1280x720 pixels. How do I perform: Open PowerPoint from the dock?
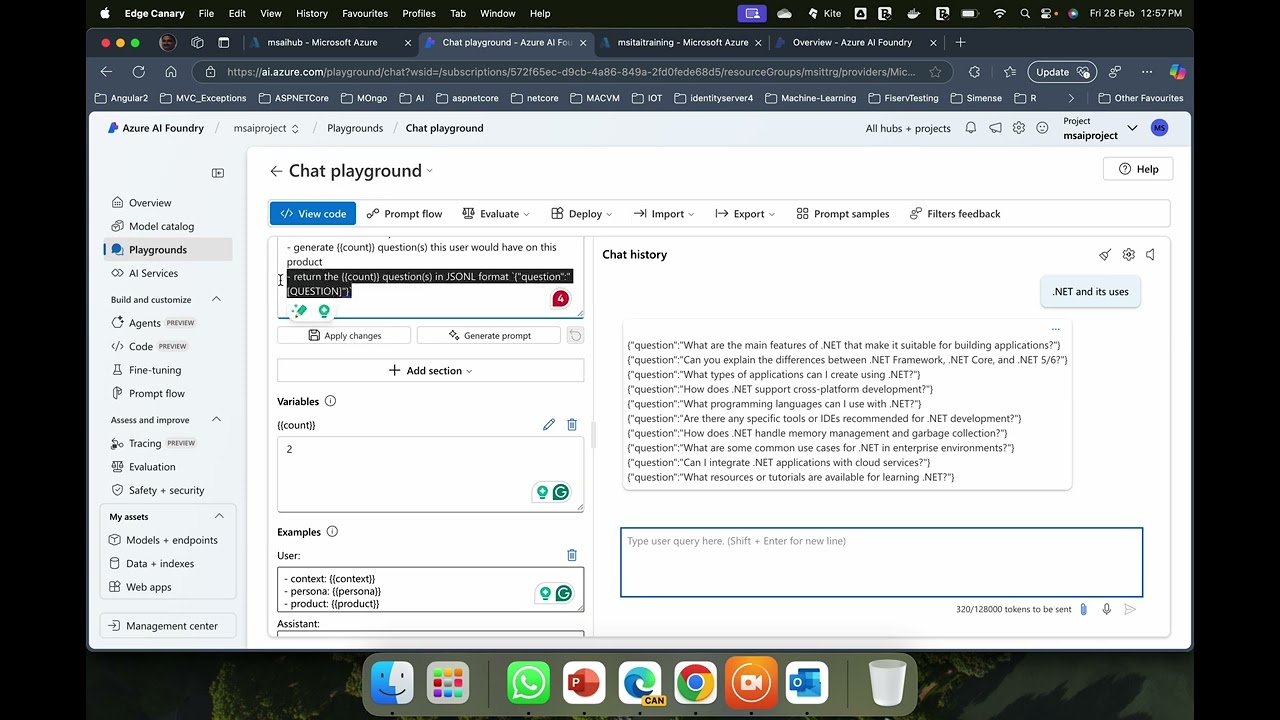click(584, 684)
